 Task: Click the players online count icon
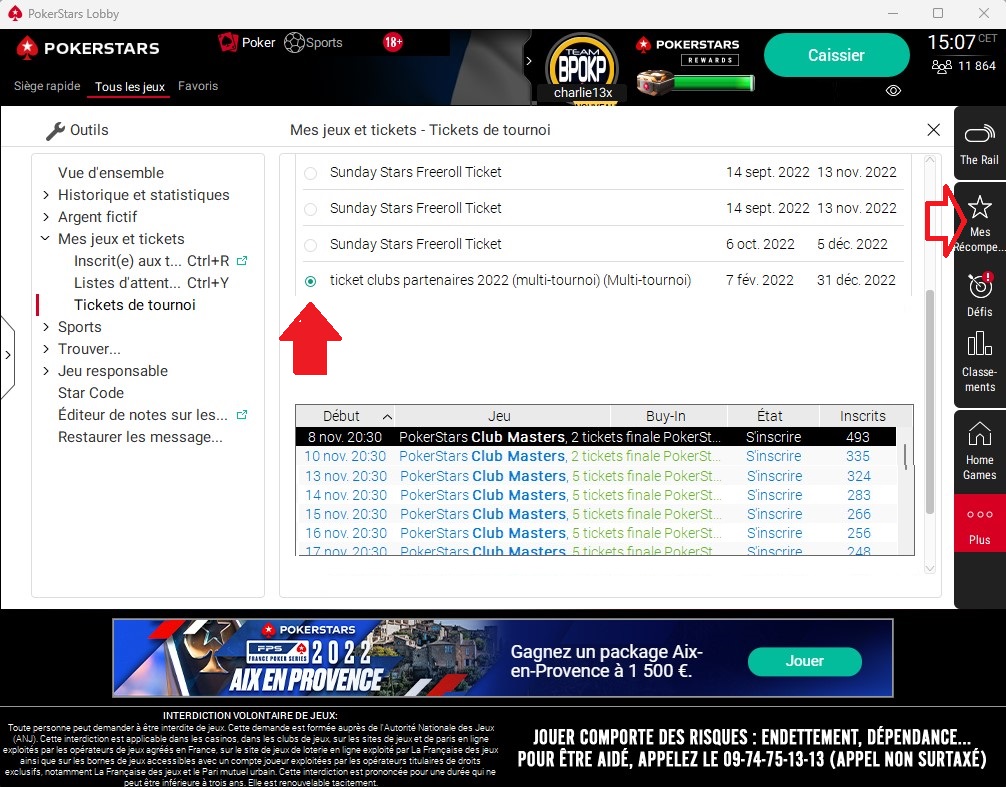941,66
